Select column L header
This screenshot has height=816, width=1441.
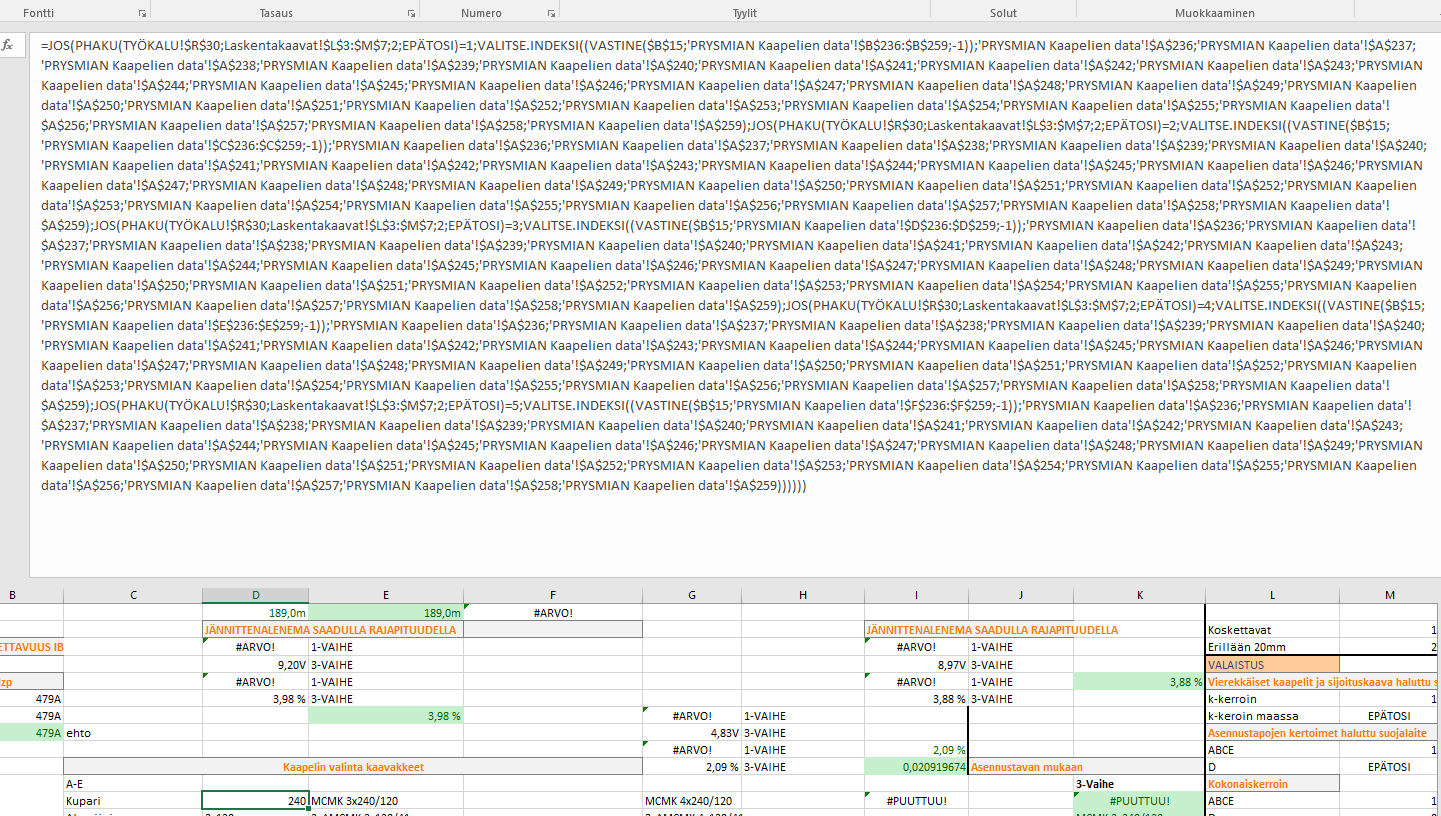(x=1272, y=595)
